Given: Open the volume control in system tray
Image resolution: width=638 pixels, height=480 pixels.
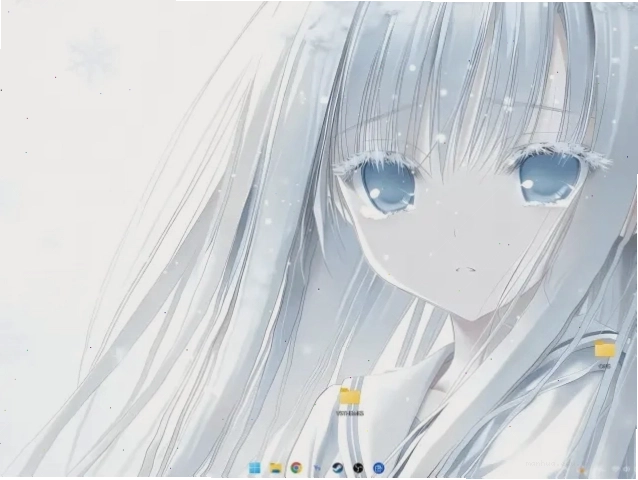Looking at the screenshot, I should (626, 469).
